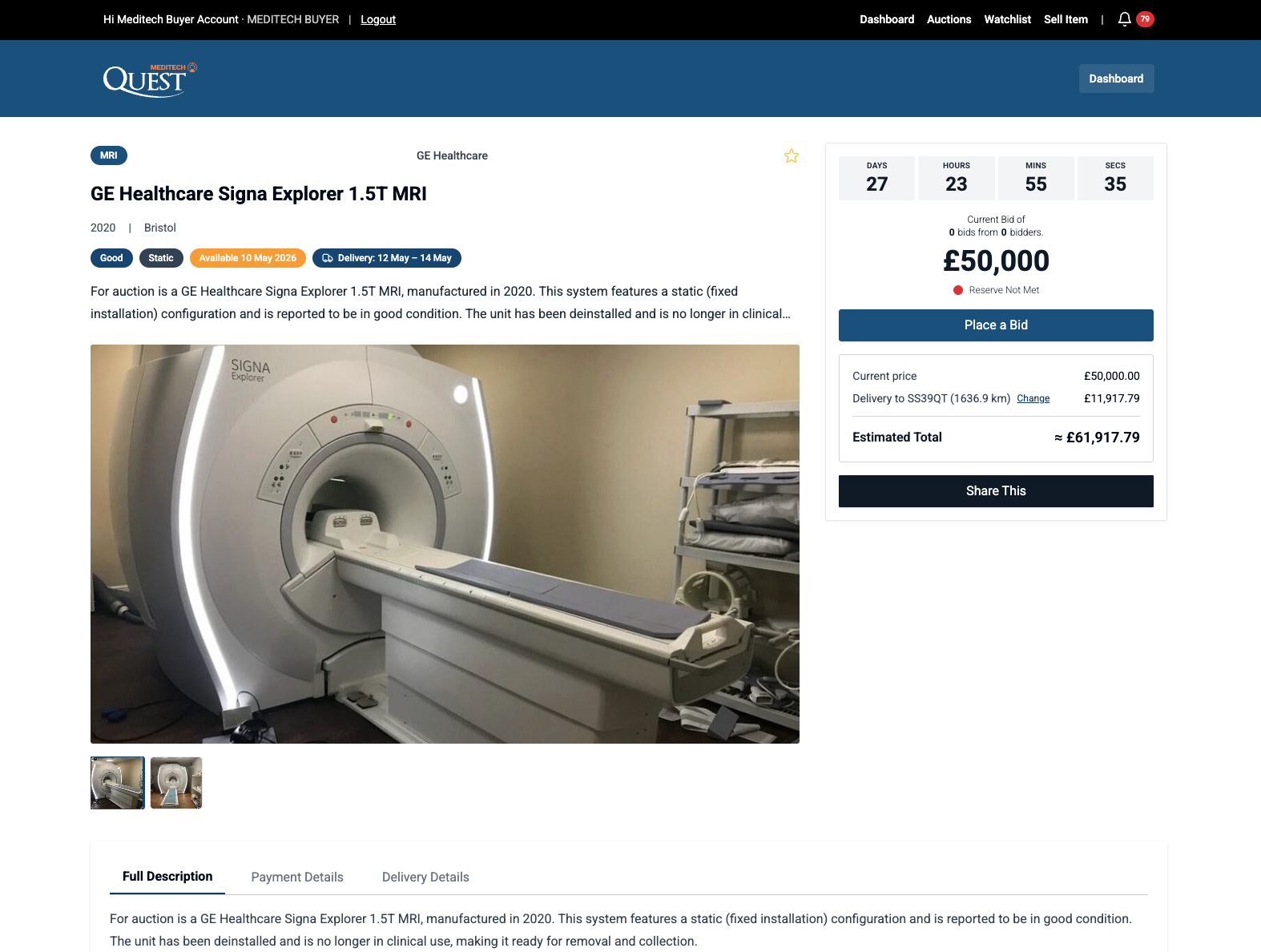Click the 2020 manufacture year text

coord(103,228)
